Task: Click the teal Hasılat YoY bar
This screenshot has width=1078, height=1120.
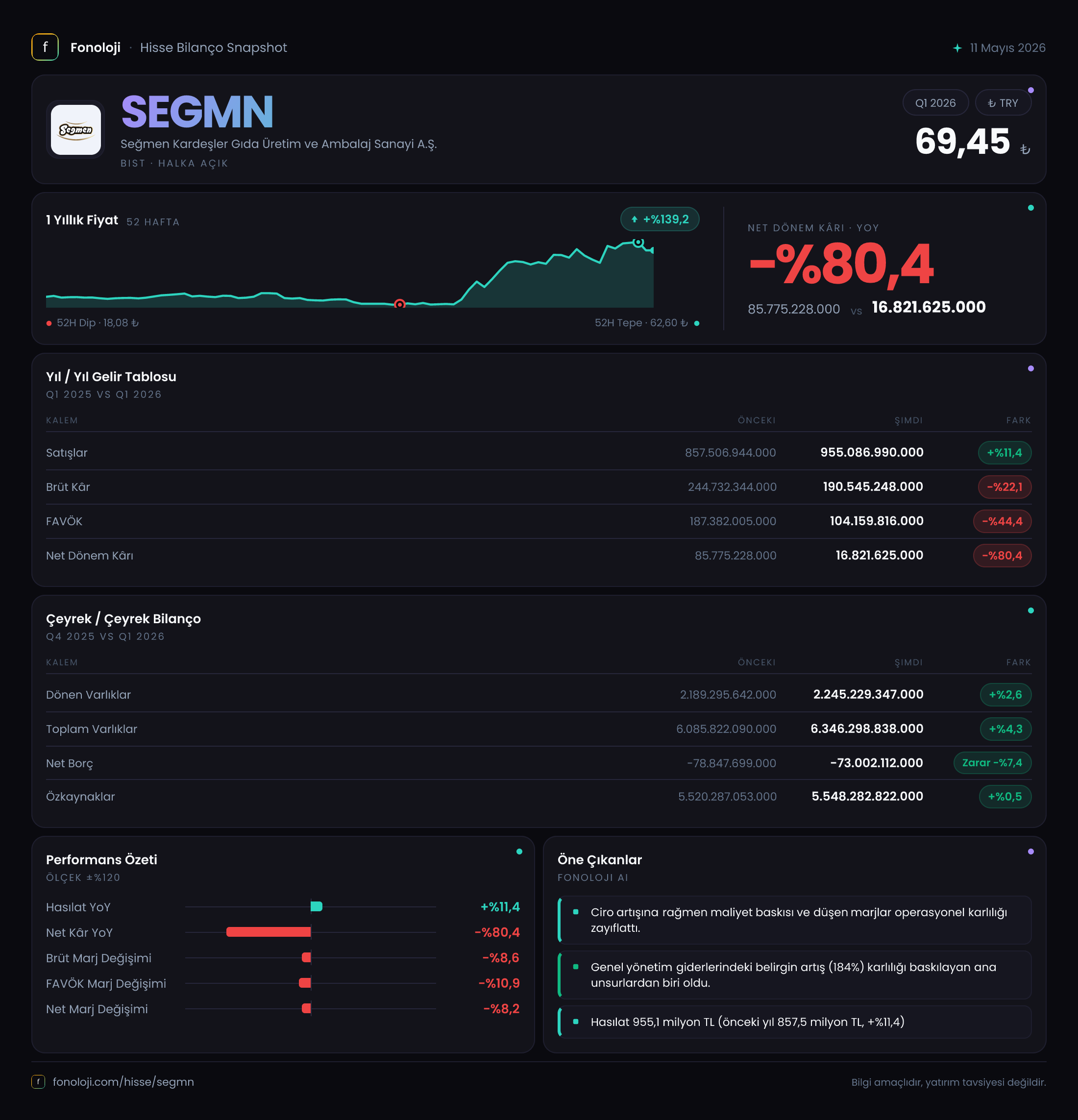Action: coord(317,907)
